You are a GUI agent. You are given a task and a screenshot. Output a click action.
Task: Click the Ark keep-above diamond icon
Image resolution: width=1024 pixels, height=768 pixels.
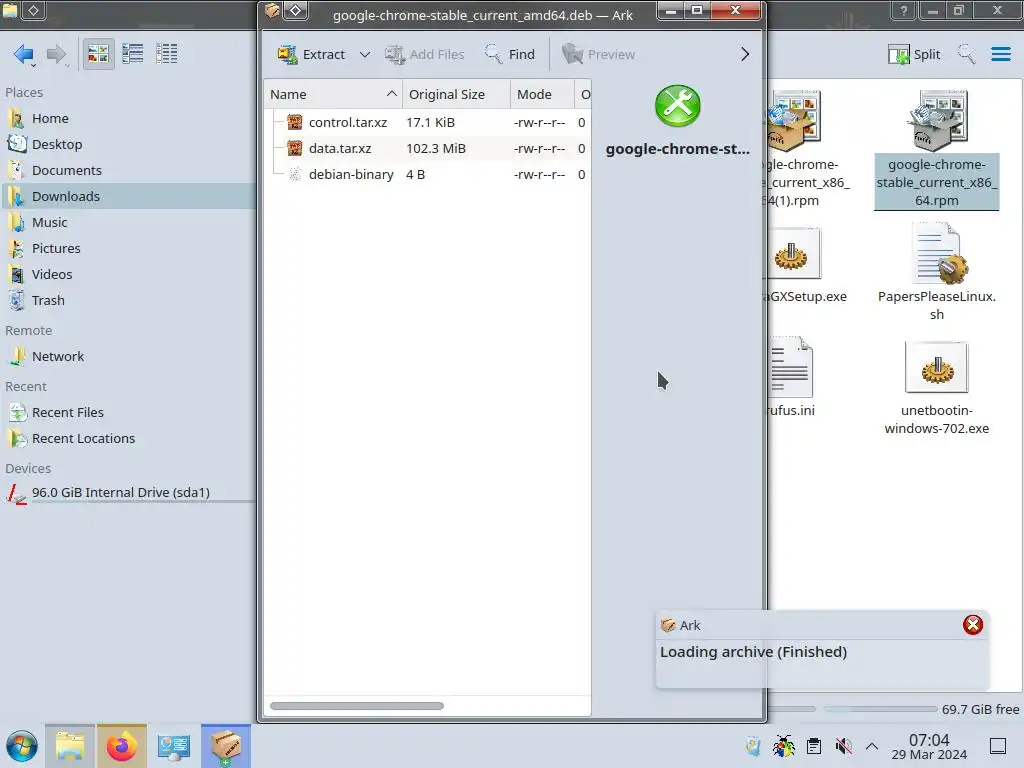(295, 10)
